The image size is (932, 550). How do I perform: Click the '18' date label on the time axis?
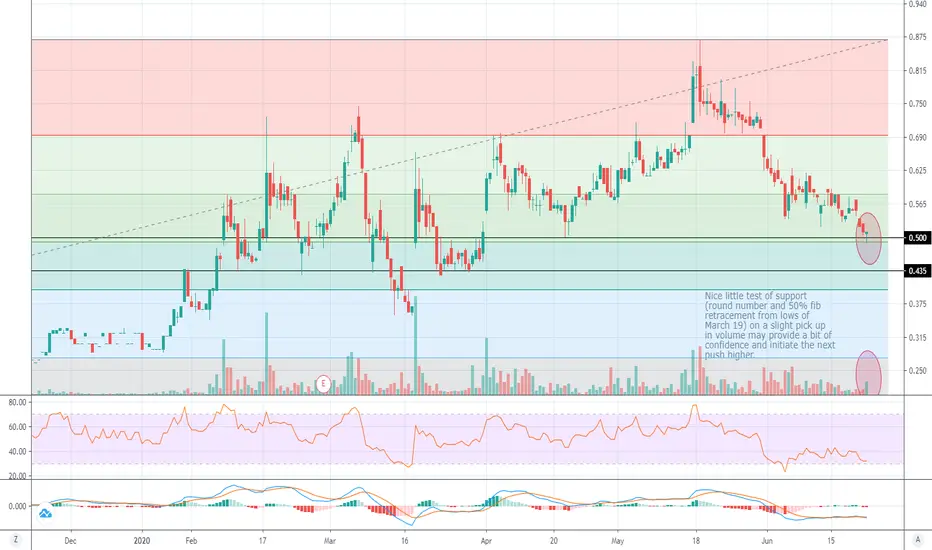pos(696,541)
